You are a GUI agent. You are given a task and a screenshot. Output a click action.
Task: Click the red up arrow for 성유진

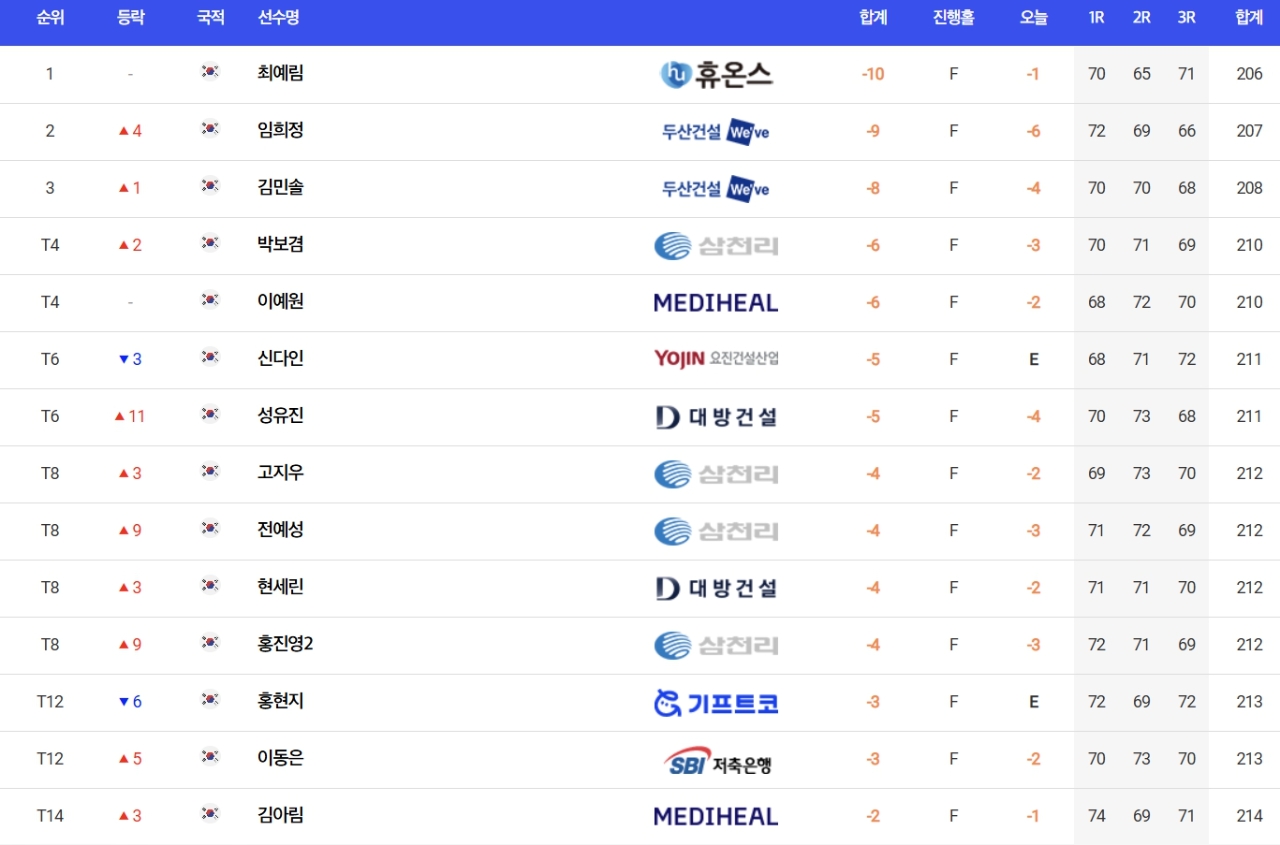click(120, 416)
